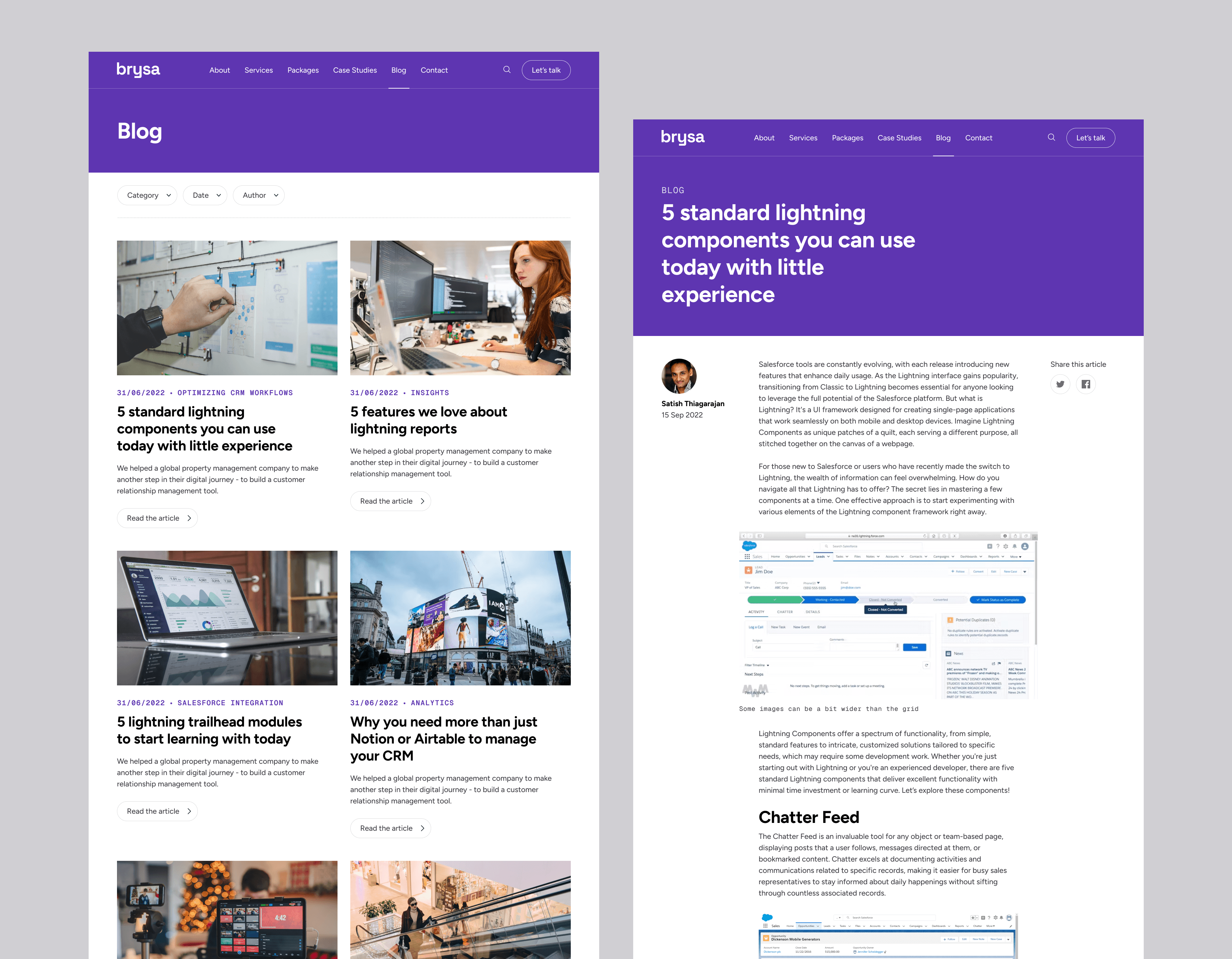Go to Case Studies in left navigation
The width and height of the screenshot is (1232, 959).
click(355, 71)
